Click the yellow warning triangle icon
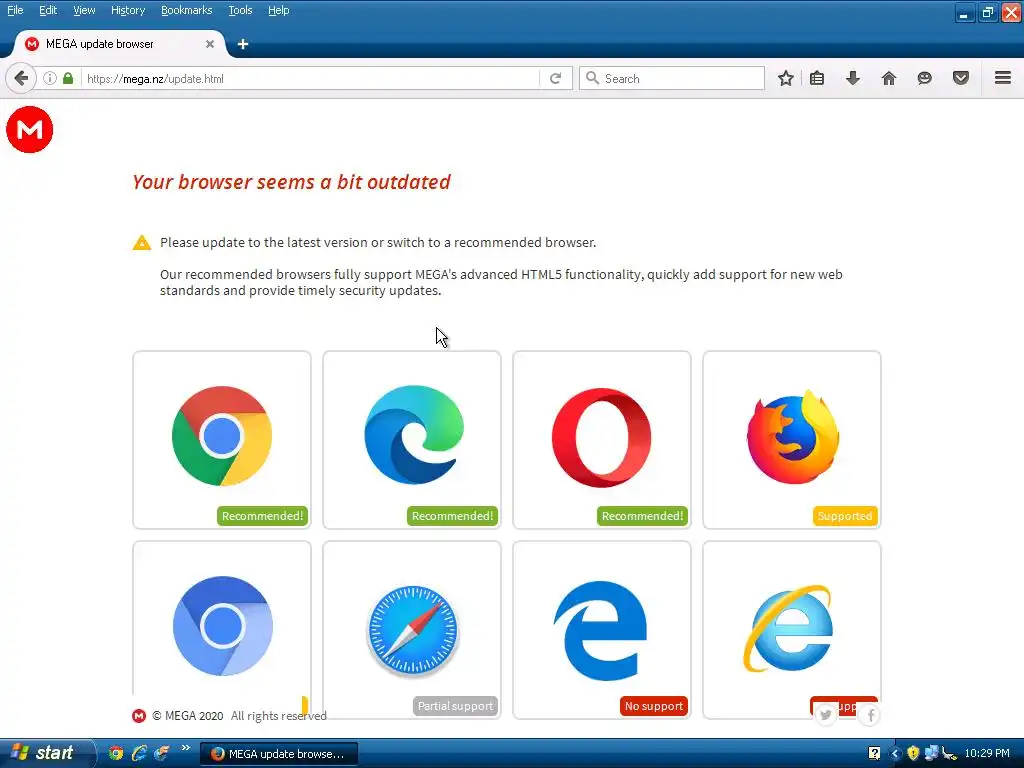The image size is (1024, 768). point(142,243)
